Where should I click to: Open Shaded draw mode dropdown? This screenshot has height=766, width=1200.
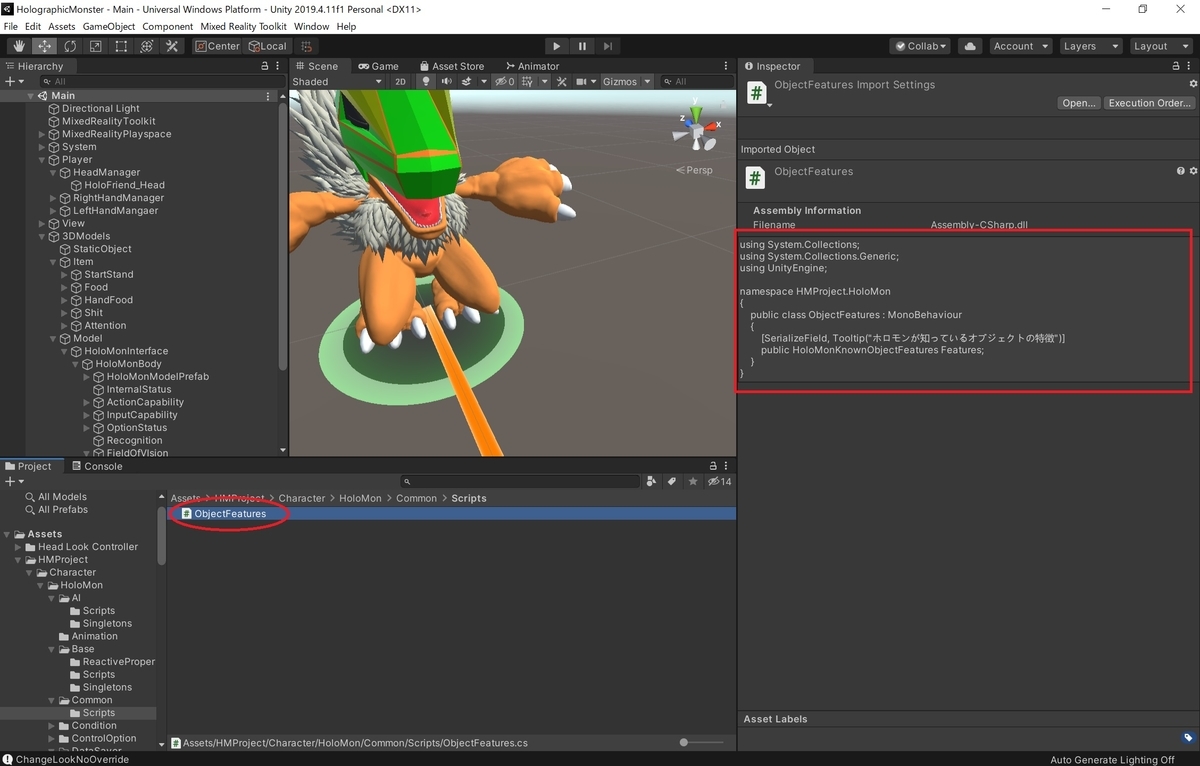tap(337, 82)
